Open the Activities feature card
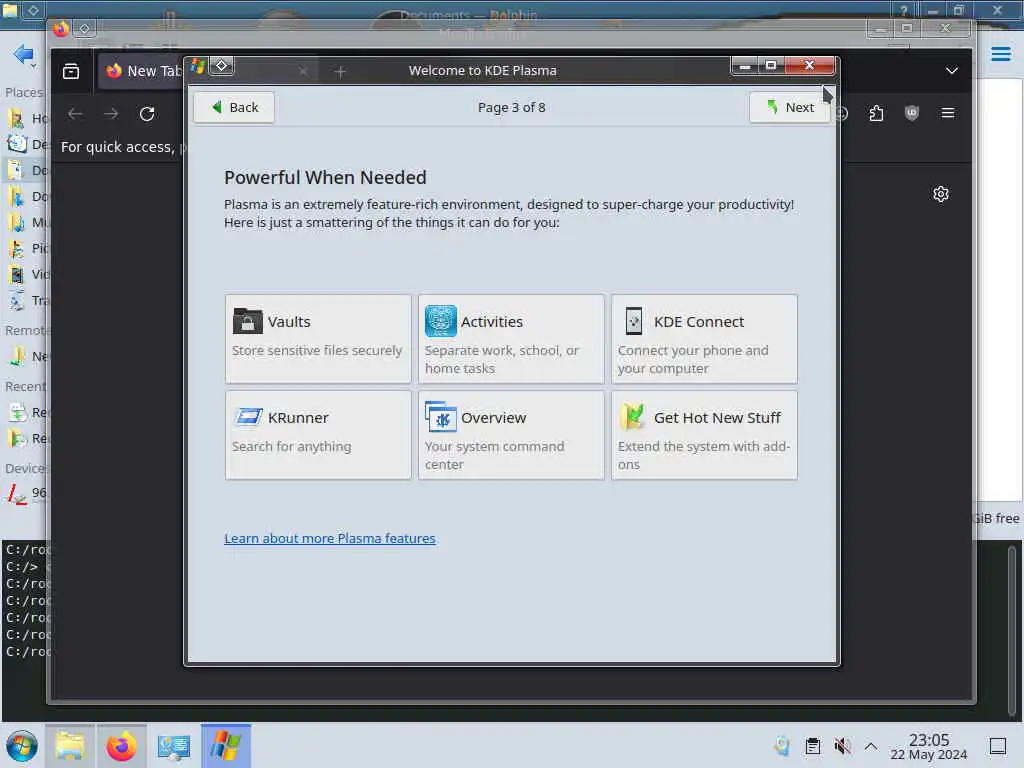The height and width of the screenshot is (768, 1024). 511,339
